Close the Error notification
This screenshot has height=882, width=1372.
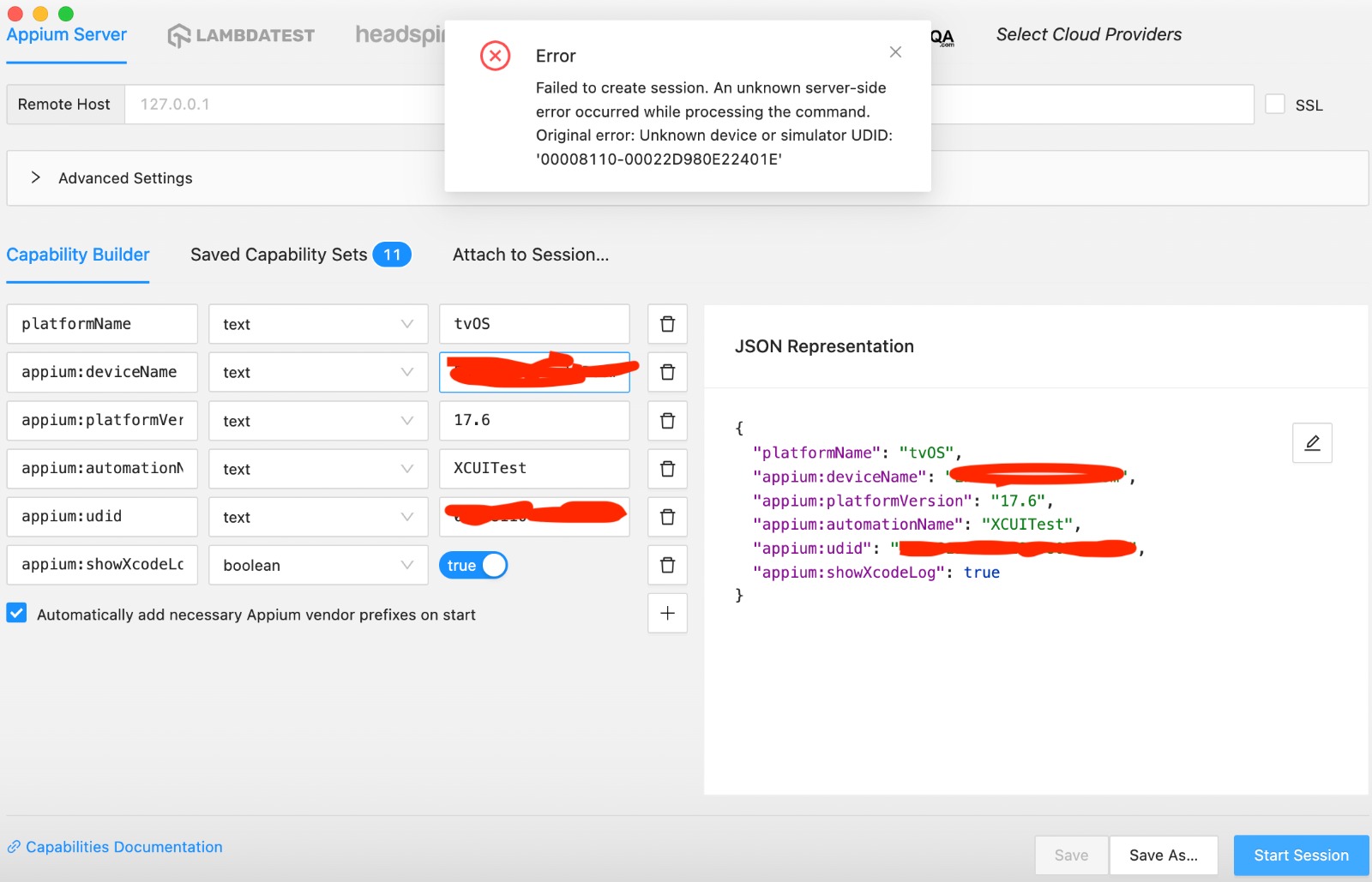(895, 52)
